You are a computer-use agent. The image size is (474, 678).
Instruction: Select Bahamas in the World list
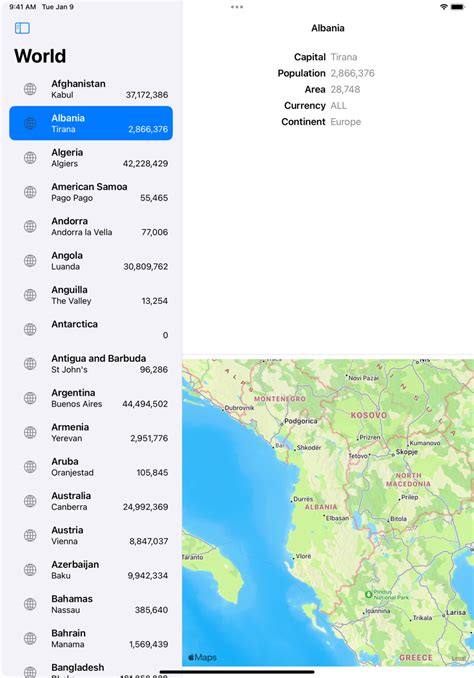pos(91,604)
